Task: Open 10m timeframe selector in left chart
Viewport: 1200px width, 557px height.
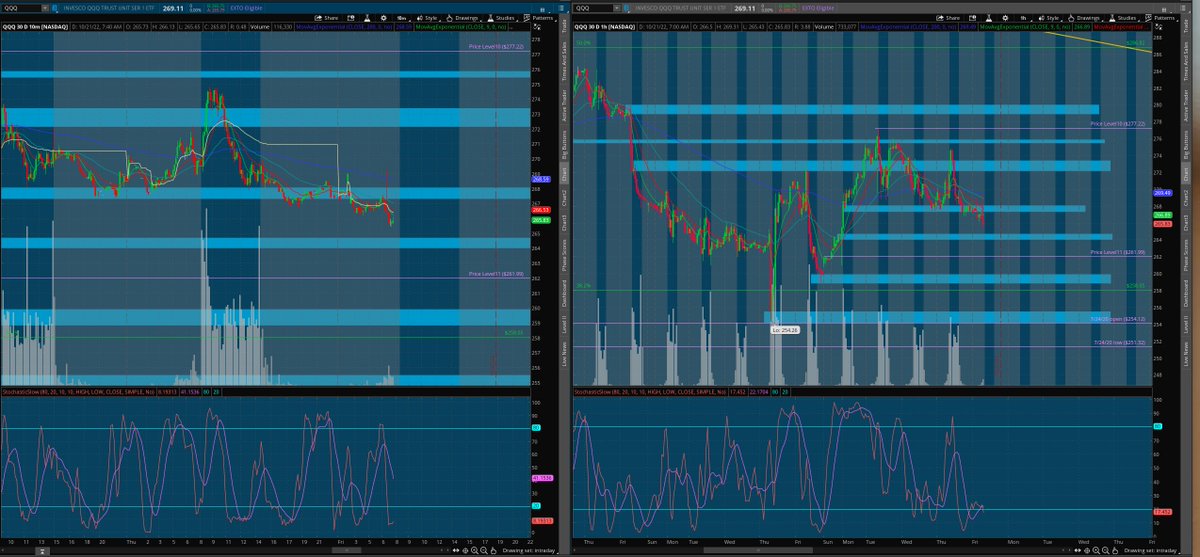Action: pos(402,18)
